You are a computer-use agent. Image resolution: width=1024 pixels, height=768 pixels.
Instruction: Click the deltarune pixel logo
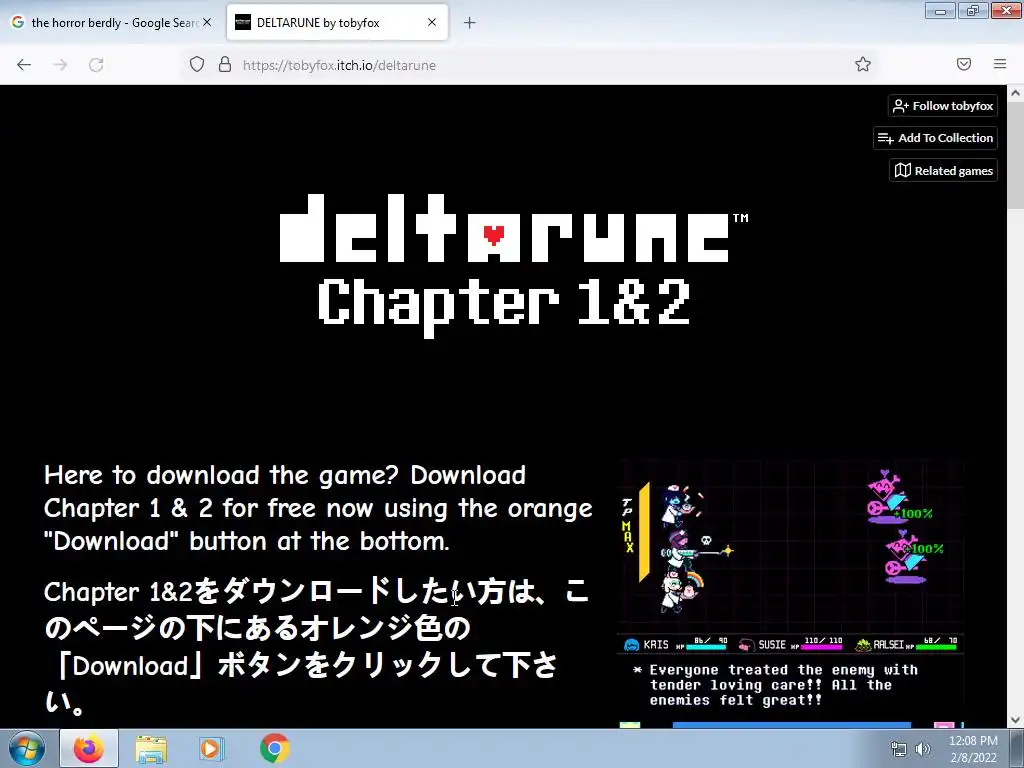pyautogui.click(x=513, y=229)
